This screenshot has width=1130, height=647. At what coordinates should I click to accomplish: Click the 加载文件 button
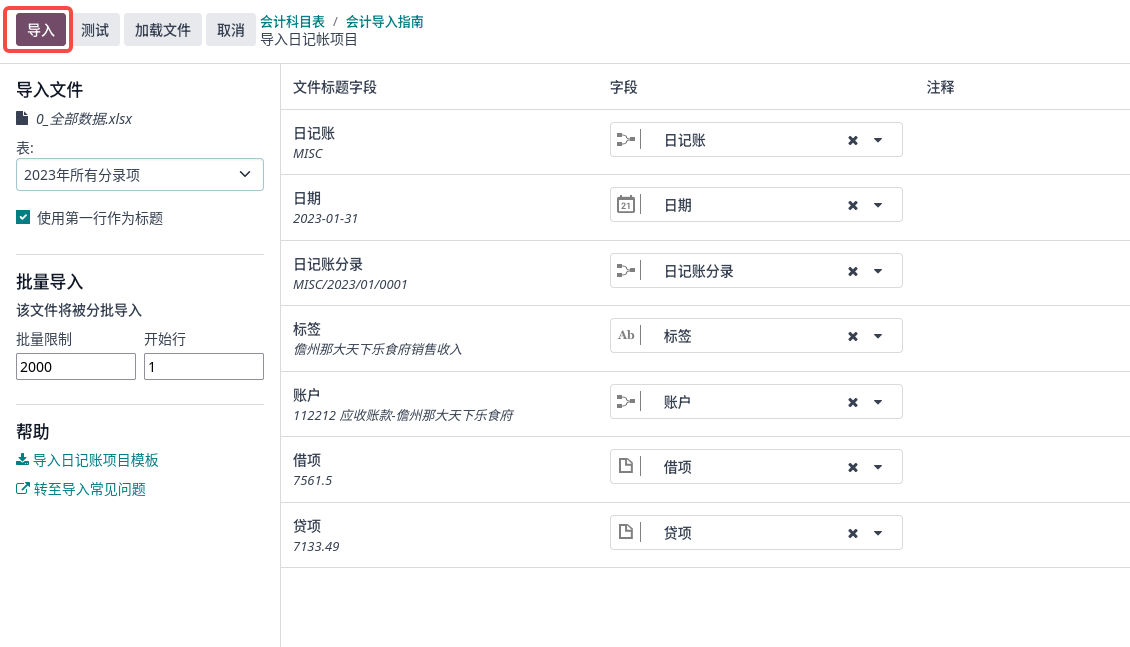[163, 30]
